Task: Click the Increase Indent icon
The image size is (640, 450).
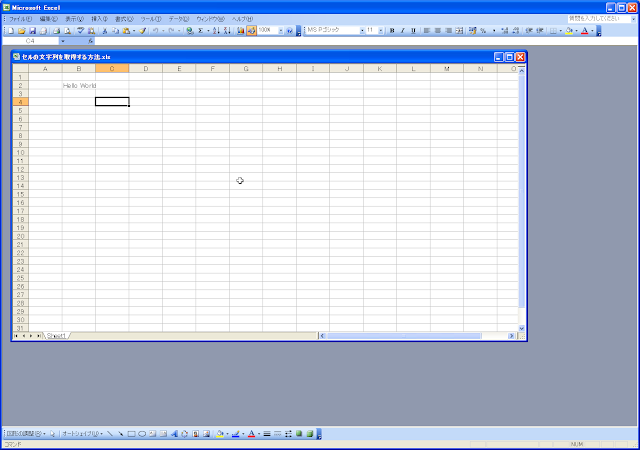Action: point(540,31)
